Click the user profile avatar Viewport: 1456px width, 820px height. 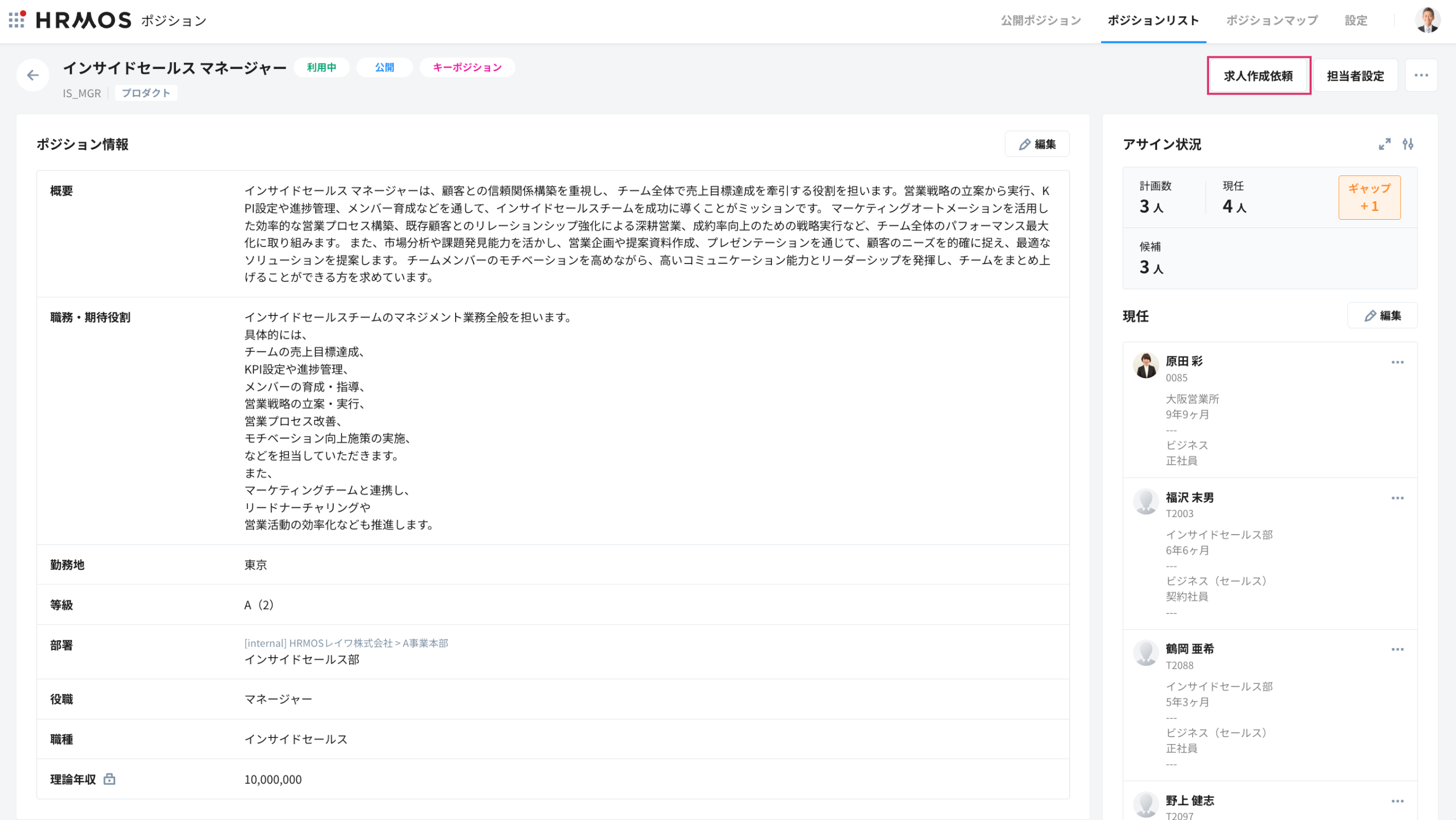1427,20
